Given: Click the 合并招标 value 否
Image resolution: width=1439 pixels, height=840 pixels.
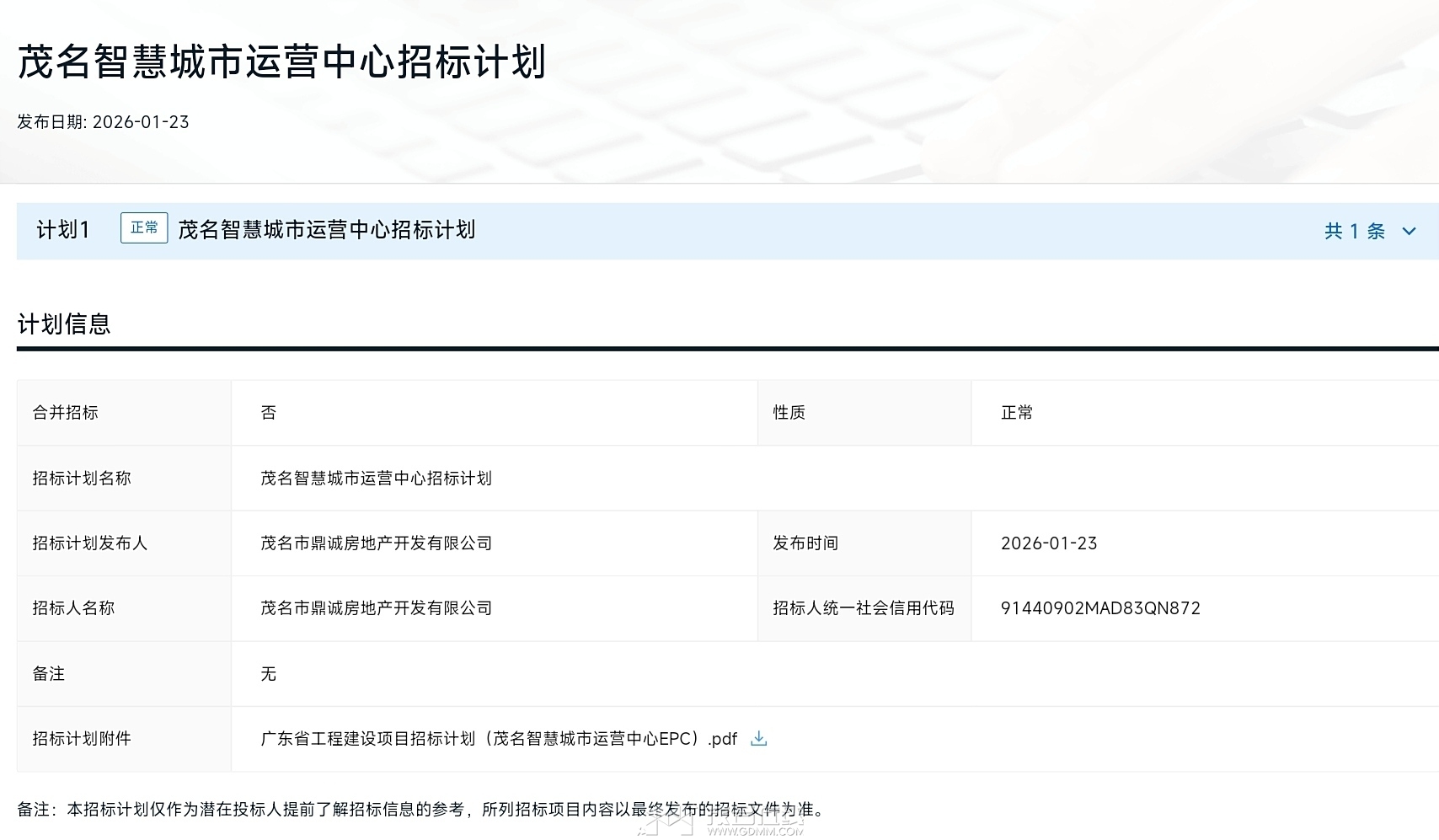Looking at the screenshot, I should 269,413.
